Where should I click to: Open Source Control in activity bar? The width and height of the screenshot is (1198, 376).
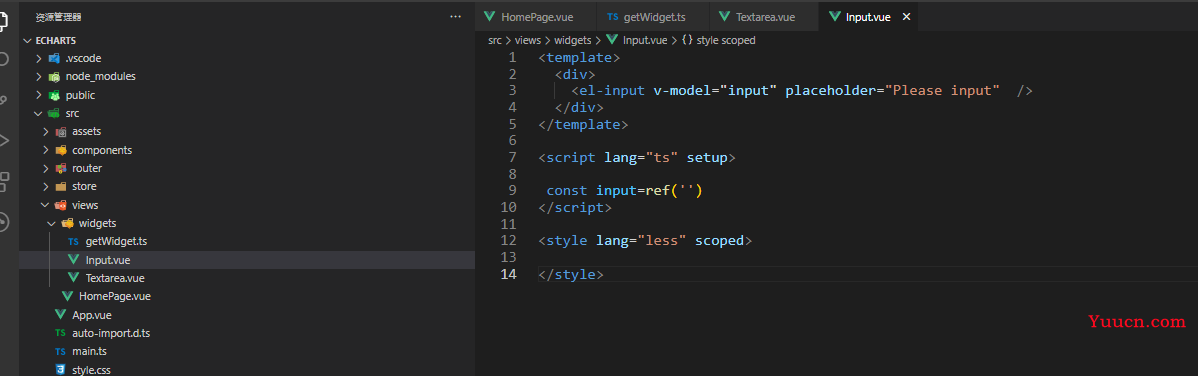3,99
